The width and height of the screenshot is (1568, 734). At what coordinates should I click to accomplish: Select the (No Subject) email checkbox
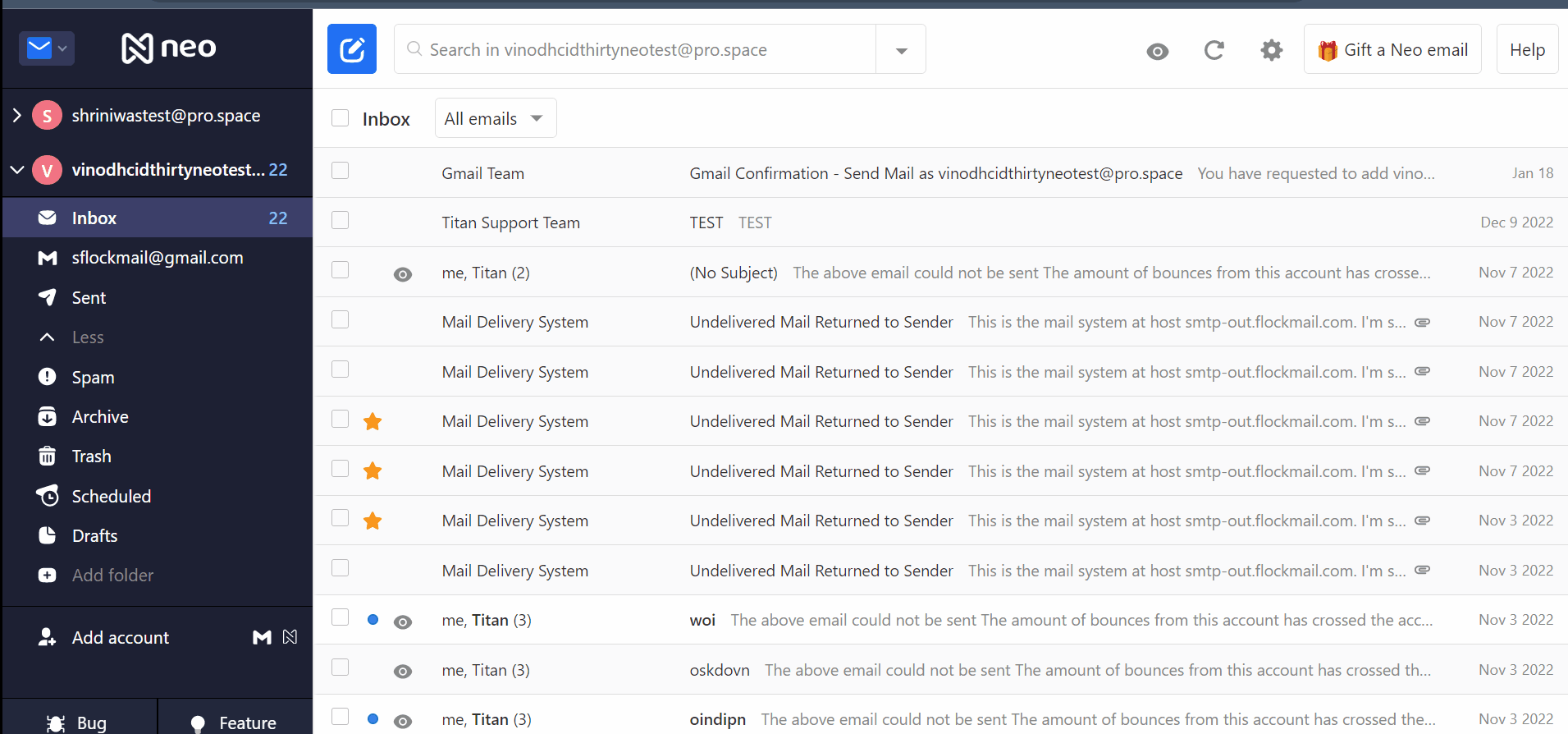pos(340,270)
